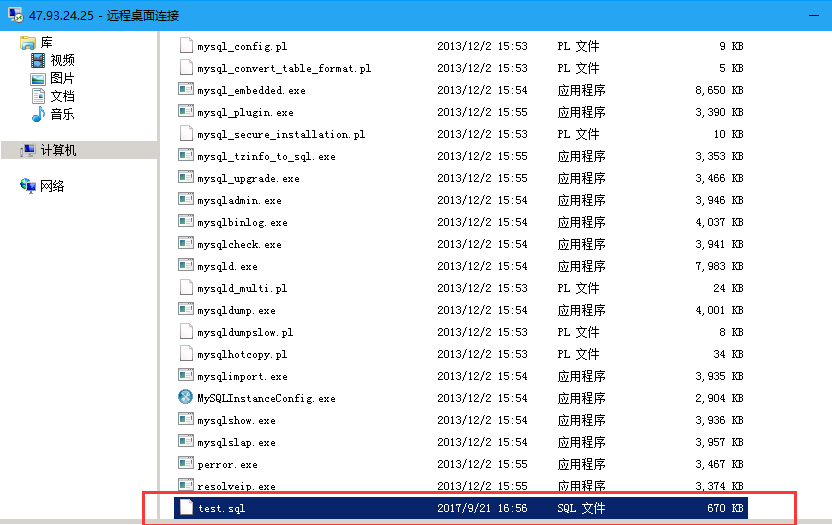Image resolution: width=832 pixels, height=525 pixels.
Task: Select mysql_upgrade.exe file entry
Action: (x=248, y=179)
